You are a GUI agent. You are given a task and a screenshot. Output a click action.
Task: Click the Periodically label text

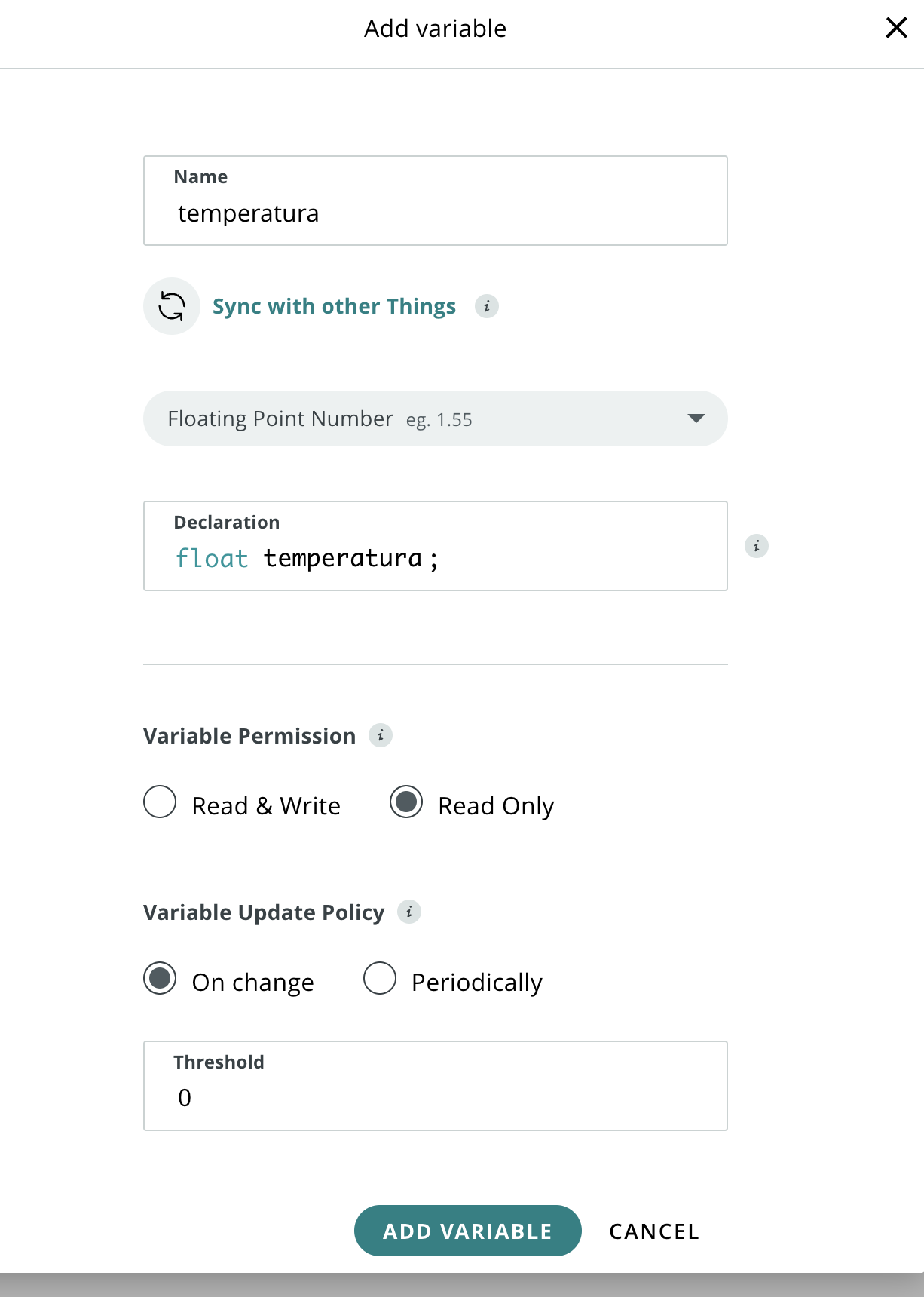coord(477,983)
